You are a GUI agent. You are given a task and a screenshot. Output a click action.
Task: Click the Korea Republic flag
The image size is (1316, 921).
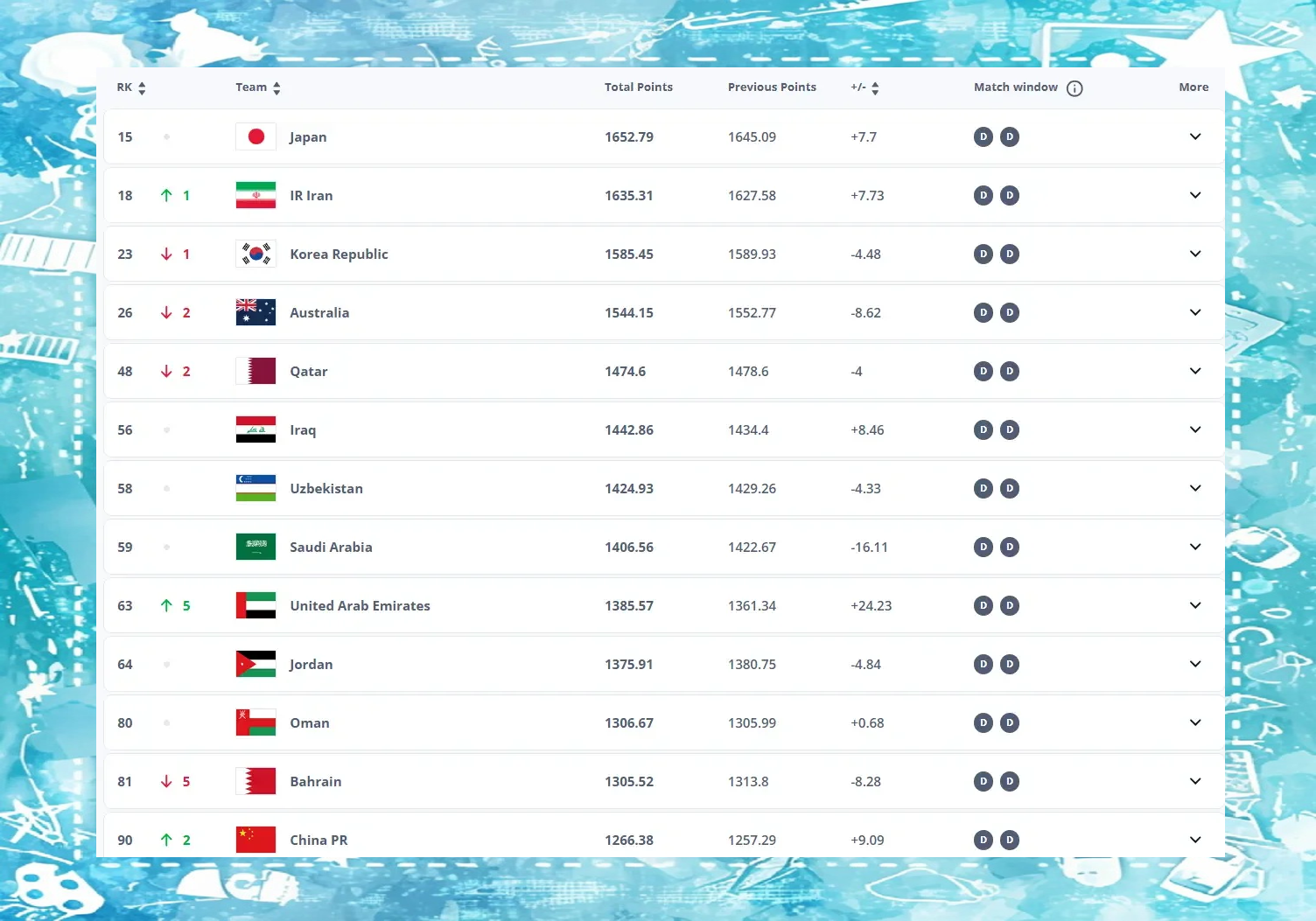(x=255, y=255)
